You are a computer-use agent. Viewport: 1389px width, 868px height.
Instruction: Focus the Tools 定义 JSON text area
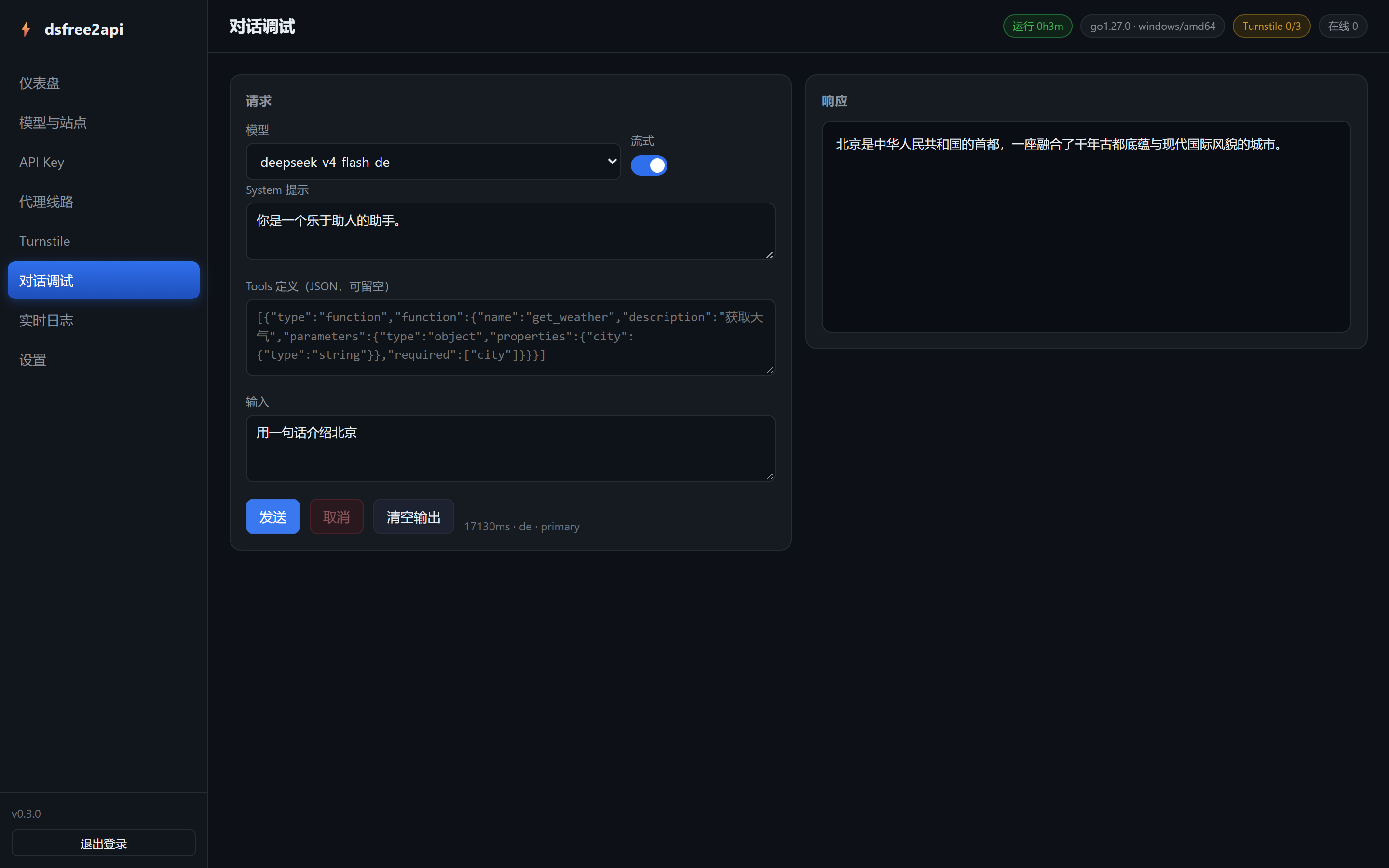coord(510,338)
